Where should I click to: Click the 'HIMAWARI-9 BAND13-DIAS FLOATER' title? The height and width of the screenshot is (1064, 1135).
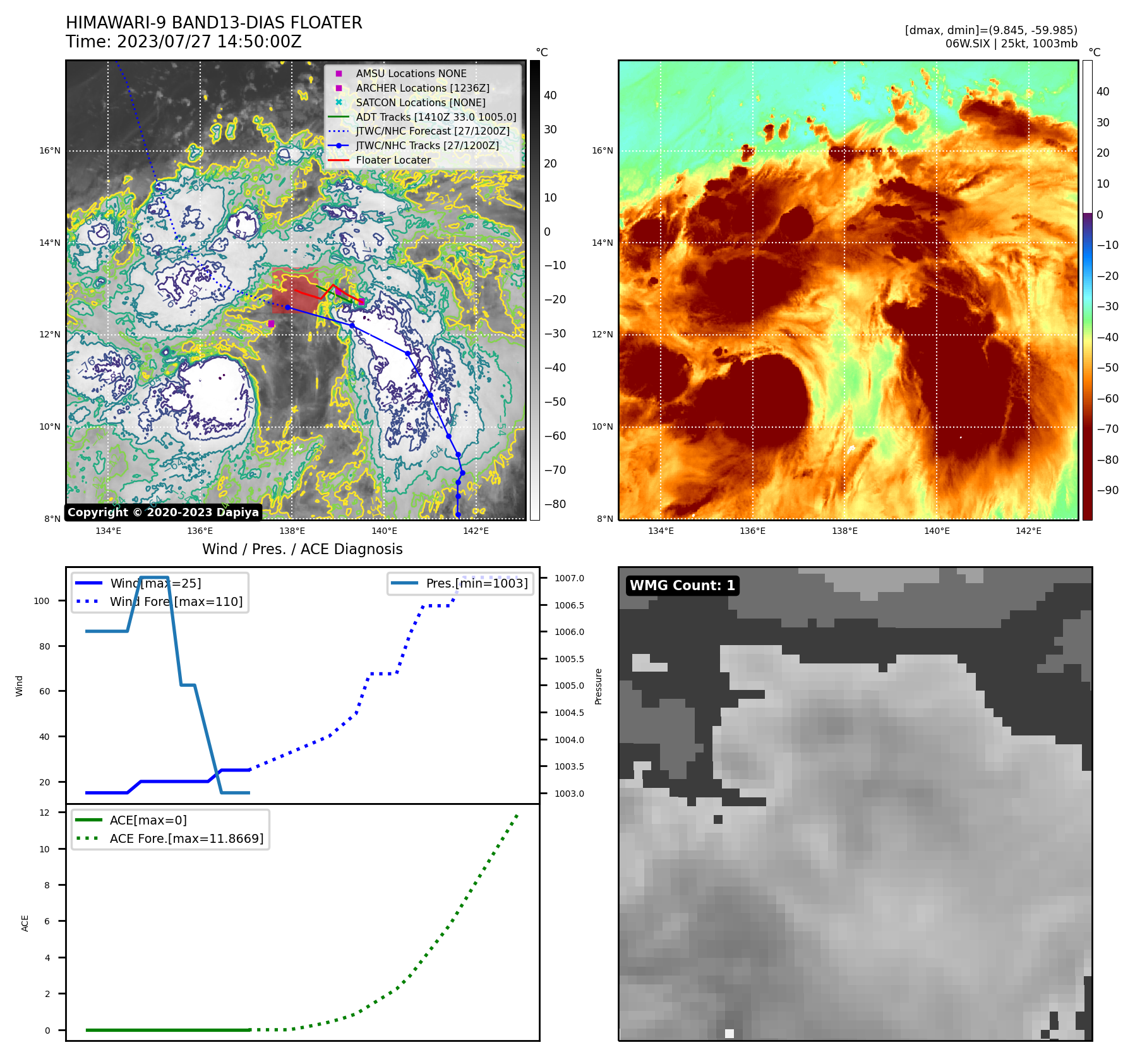(214, 23)
